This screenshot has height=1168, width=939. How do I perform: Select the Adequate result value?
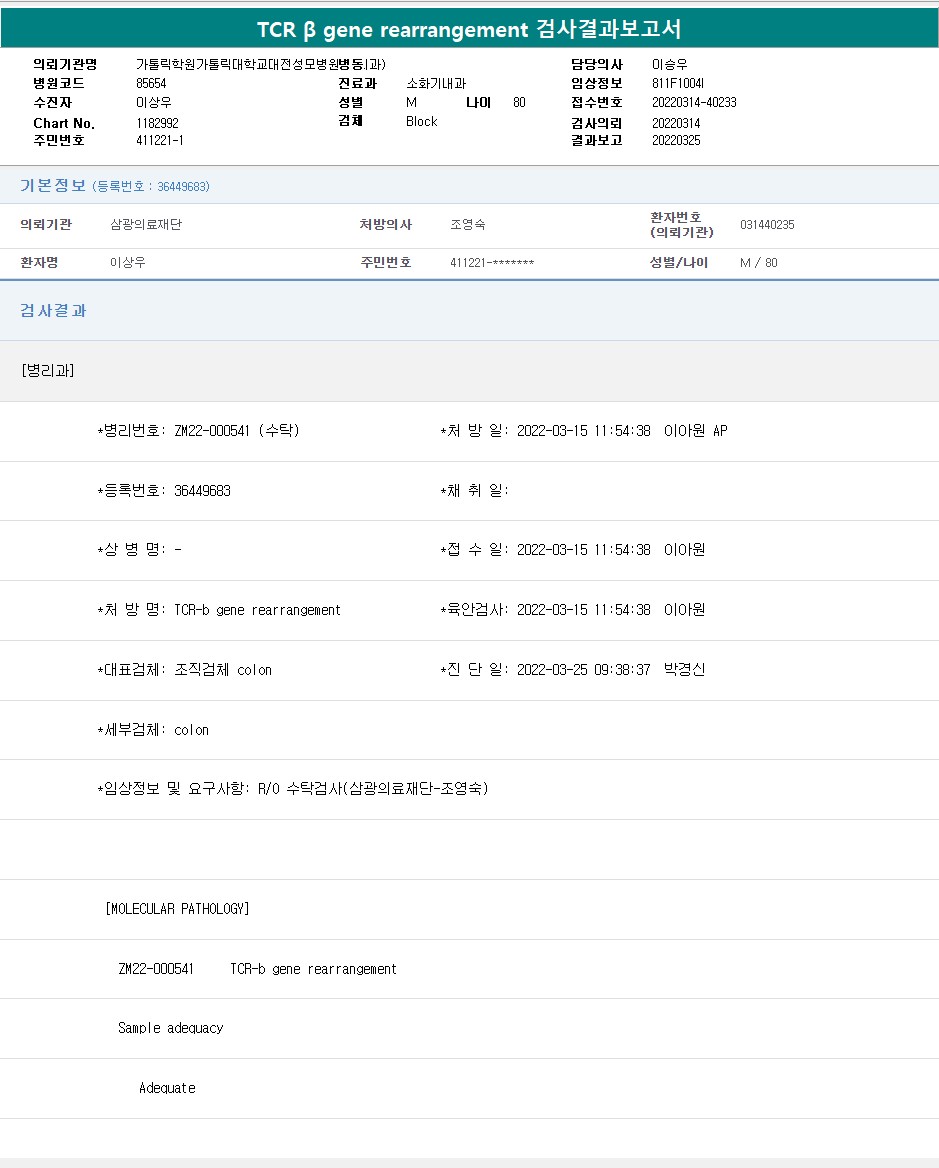[x=167, y=1088]
